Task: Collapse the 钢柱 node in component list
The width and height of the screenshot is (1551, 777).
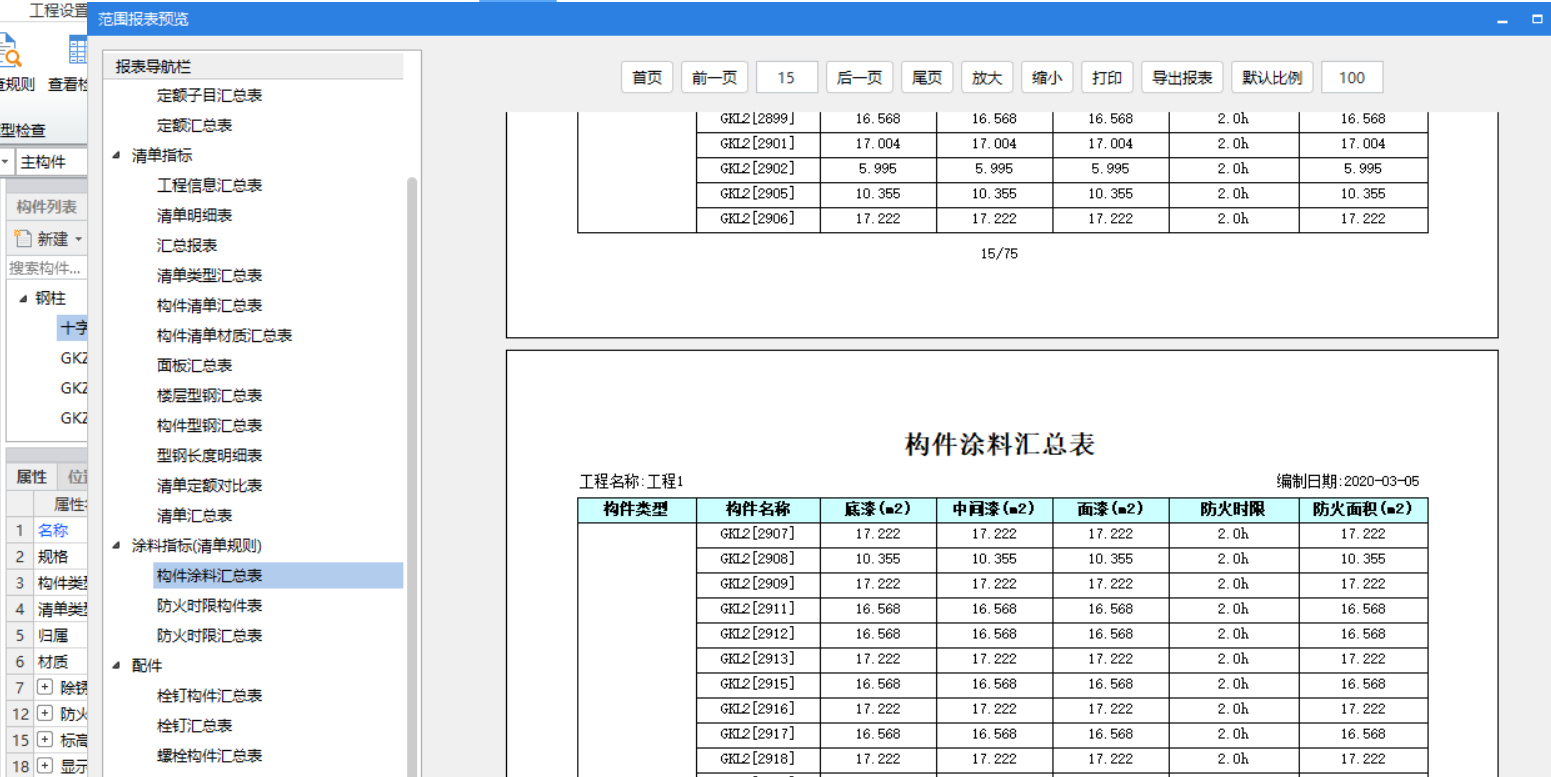Action: tap(23, 298)
